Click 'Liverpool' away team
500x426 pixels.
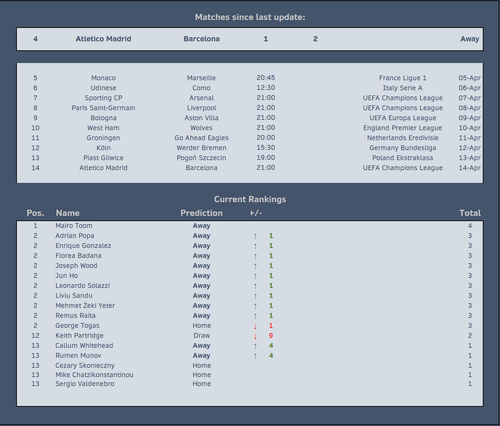click(x=201, y=108)
